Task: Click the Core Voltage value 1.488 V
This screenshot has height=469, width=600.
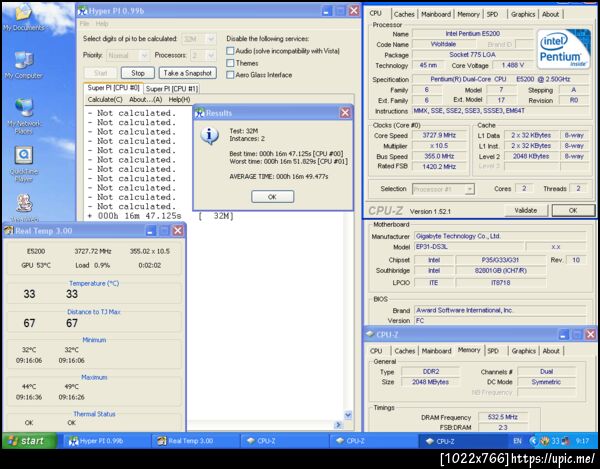Action: point(512,65)
